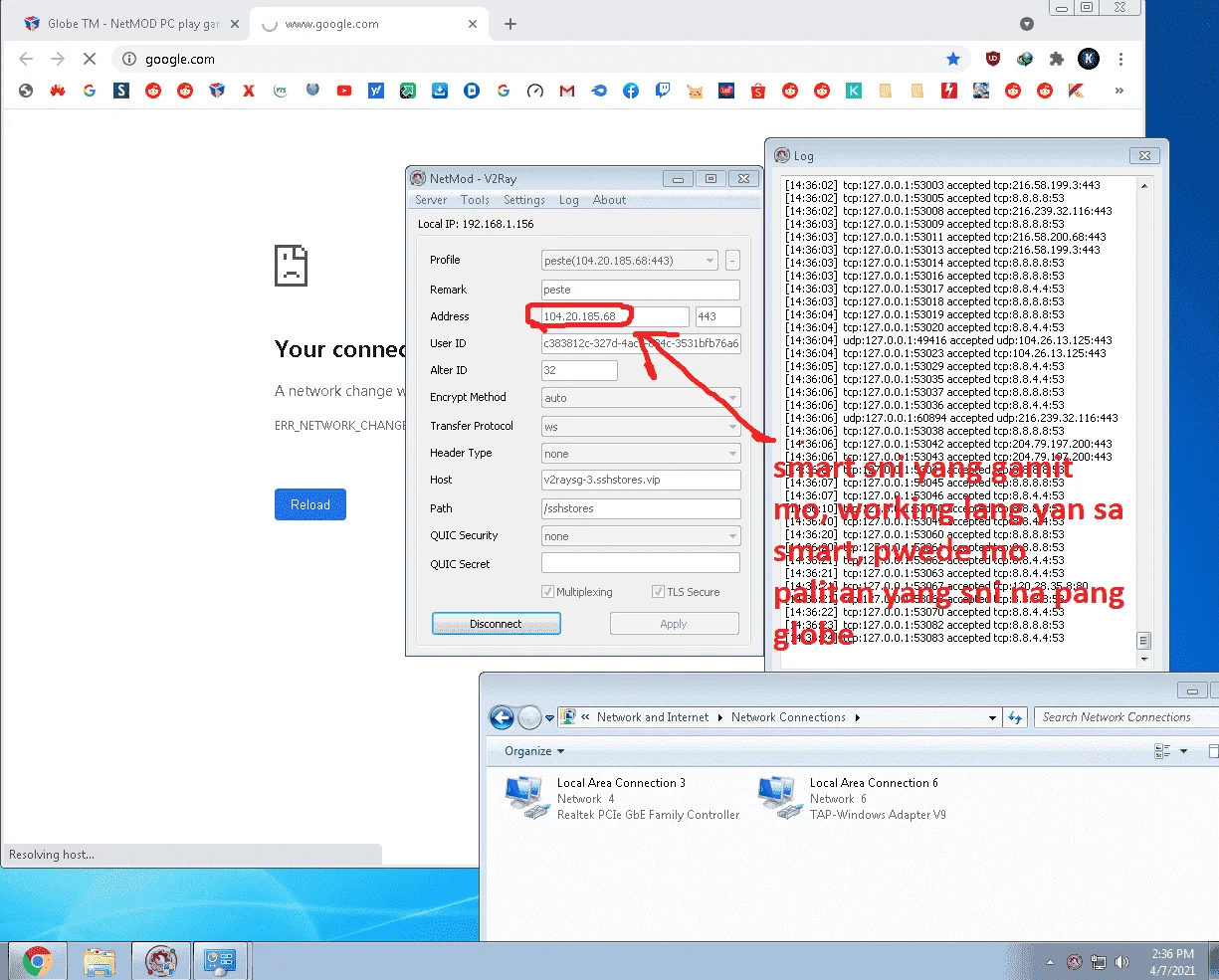1219x980 pixels.
Task: Click Network Connections breadcrumb
Action: [788, 717]
